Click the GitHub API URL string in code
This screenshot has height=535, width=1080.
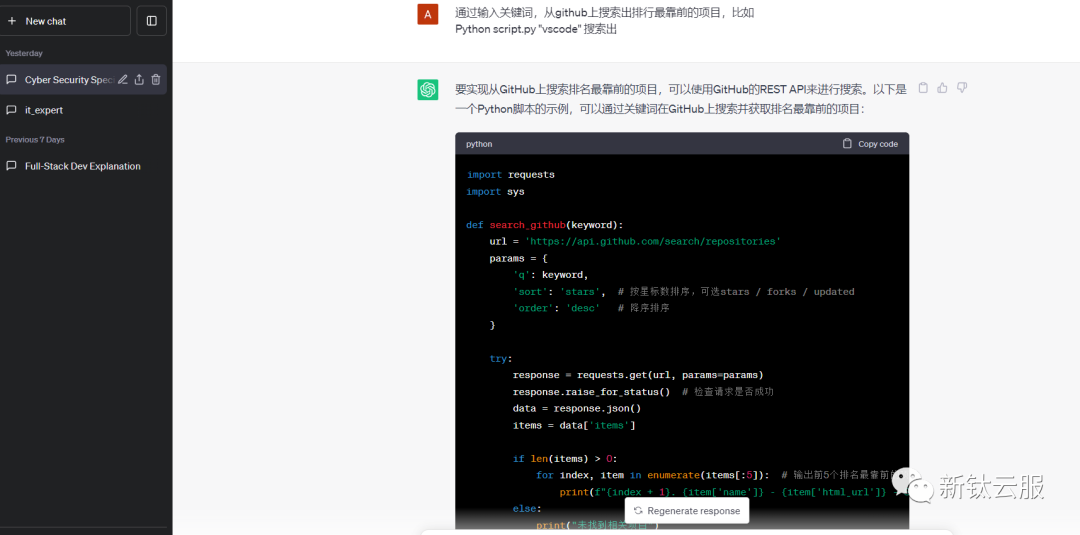(653, 242)
